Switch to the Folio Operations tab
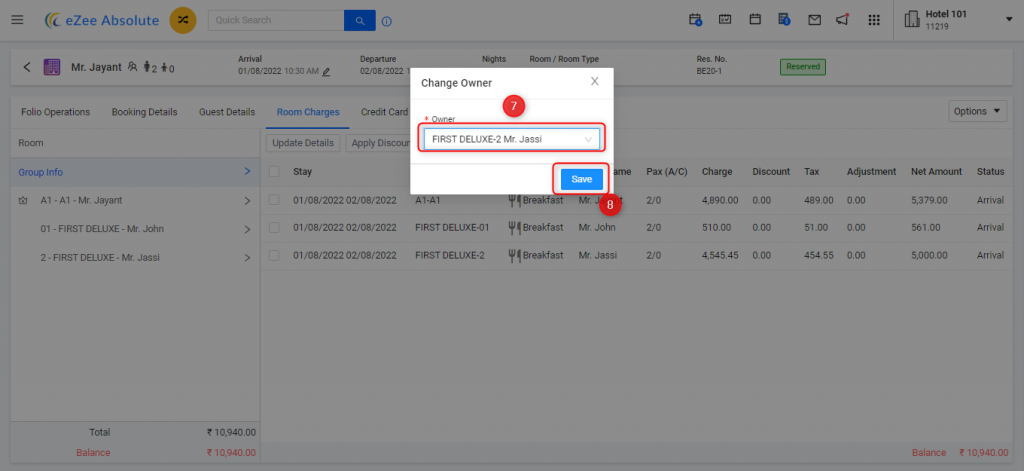1024x471 pixels. (56, 112)
